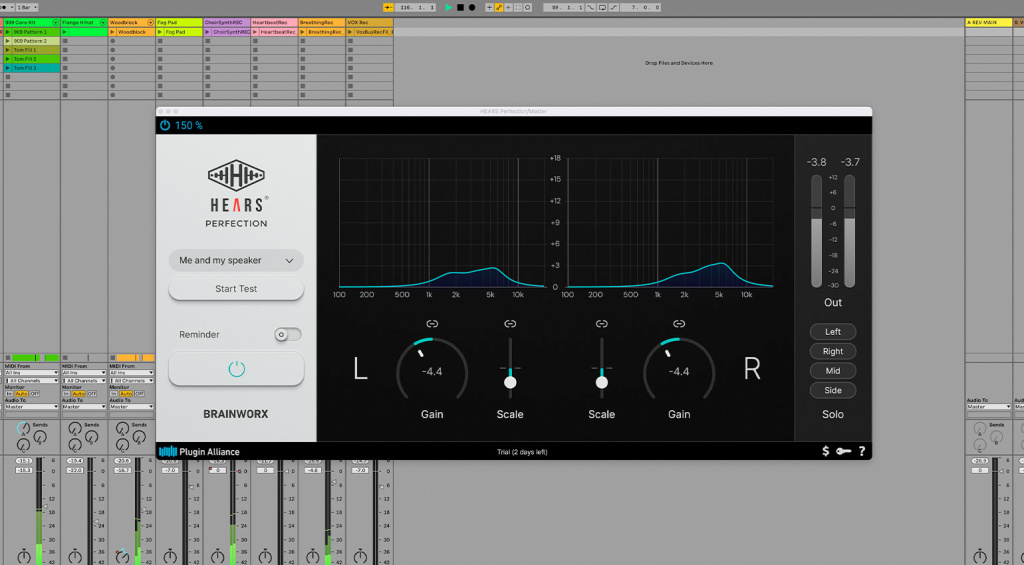The height and width of the screenshot is (565, 1024).
Task: Set 909 Core Kit monitor to Auto
Action: pyautogui.click(x=22, y=394)
